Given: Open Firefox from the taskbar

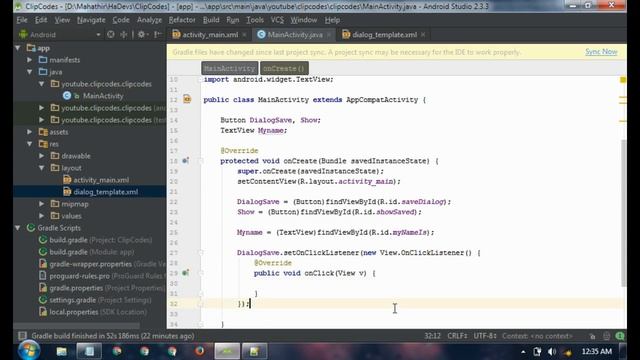Looking at the screenshot, I should pos(200,351).
